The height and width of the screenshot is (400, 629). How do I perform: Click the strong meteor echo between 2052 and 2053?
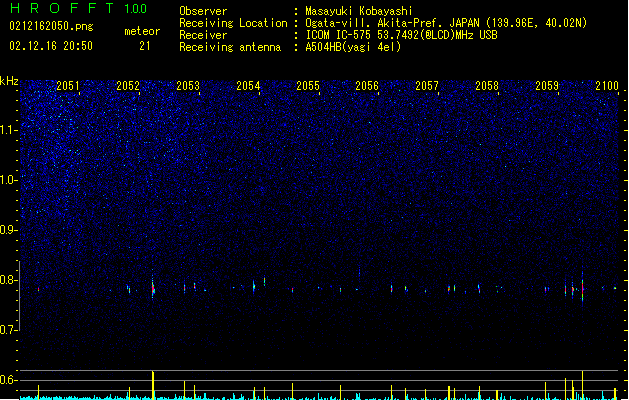click(153, 288)
